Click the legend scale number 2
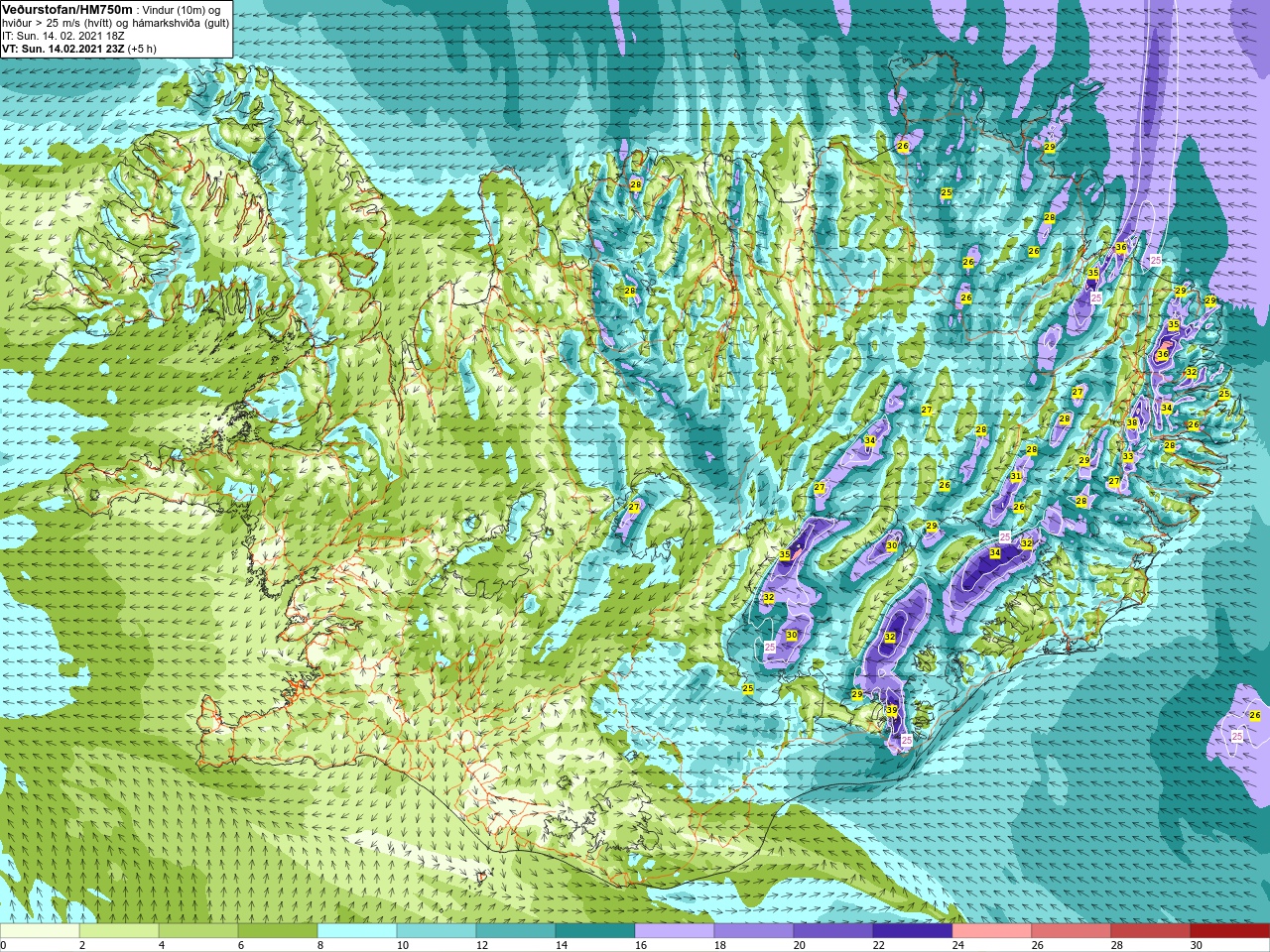 click(82, 945)
